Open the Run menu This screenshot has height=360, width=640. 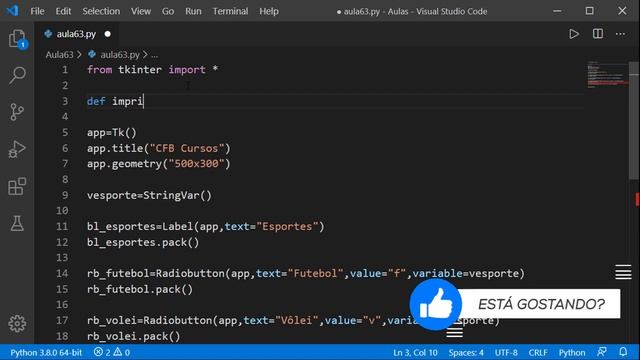(193, 11)
